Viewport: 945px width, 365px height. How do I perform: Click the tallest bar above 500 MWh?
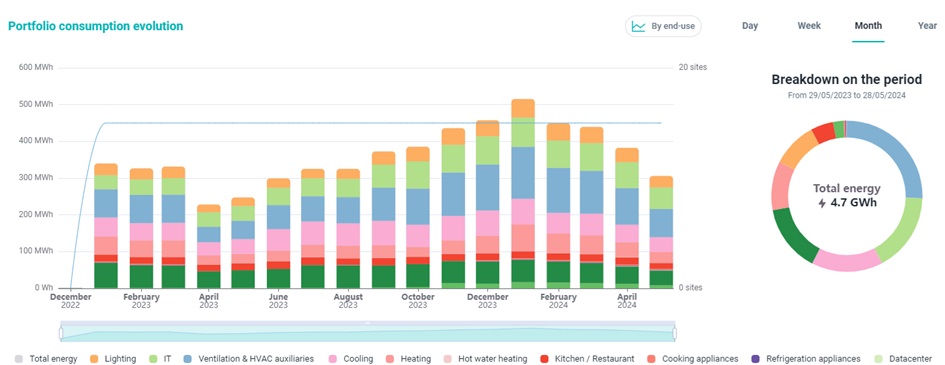pyautogui.click(x=523, y=194)
